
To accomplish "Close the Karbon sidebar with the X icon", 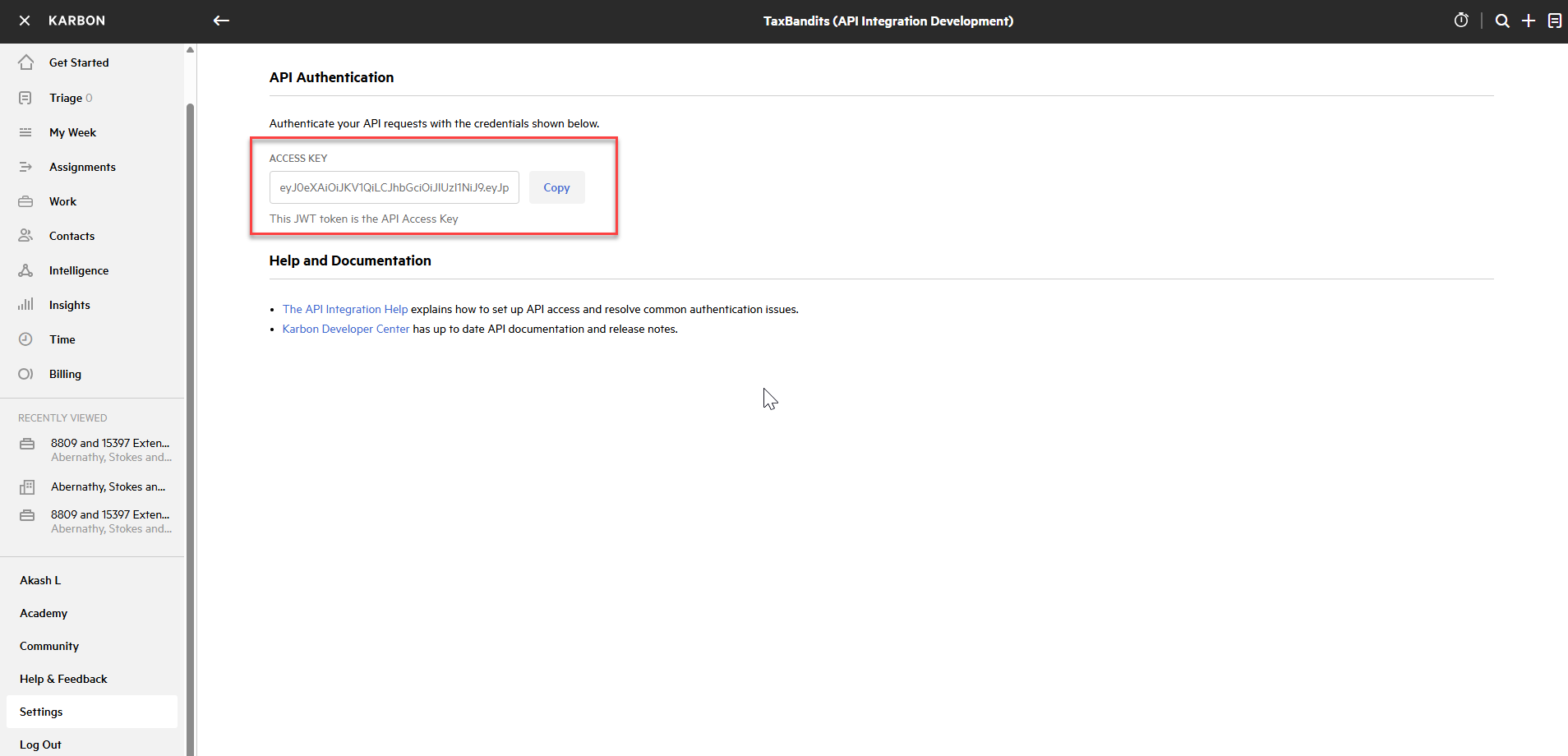I will [x=25, y=21].
